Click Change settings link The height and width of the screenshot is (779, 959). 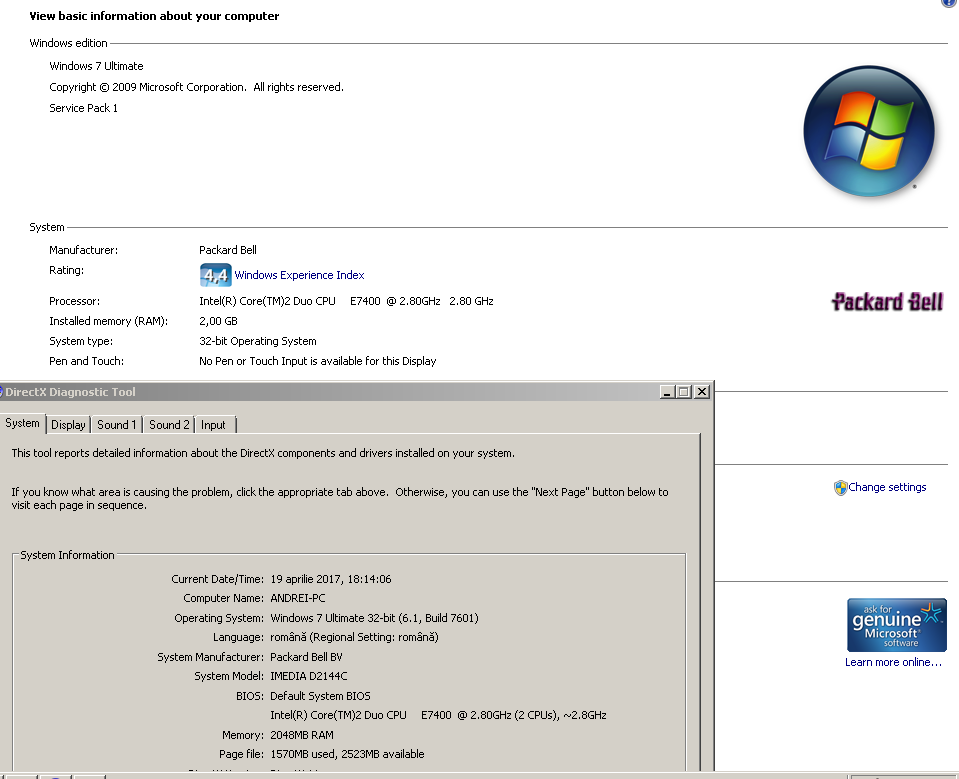click(x=887, y=487)
